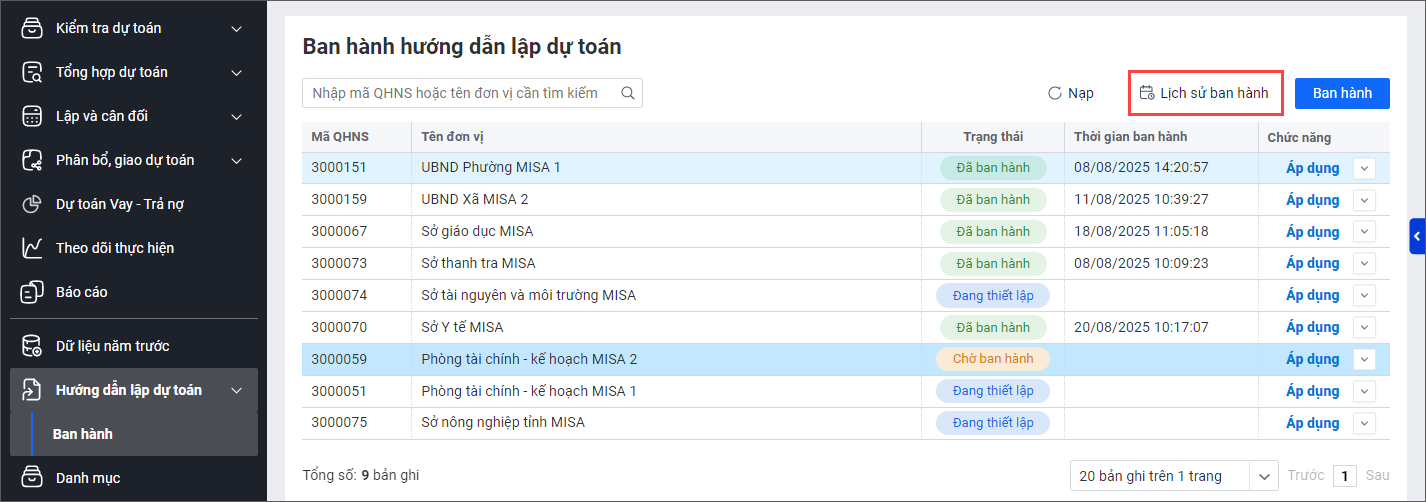Viewport: 1426px width, 502px height.
Task: Open Dự toán Vay - Trả nợ pie icon
Action: click(32, 204)
